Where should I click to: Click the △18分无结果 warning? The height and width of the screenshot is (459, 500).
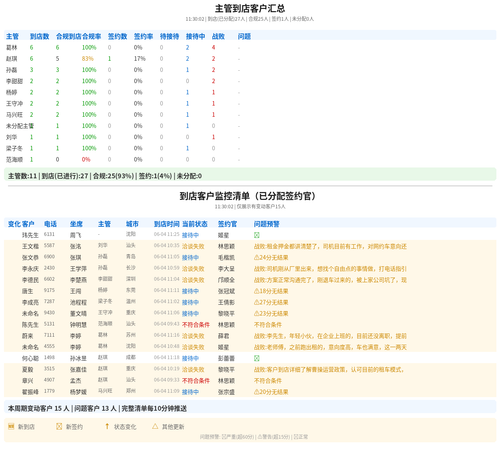click(271, 291)
